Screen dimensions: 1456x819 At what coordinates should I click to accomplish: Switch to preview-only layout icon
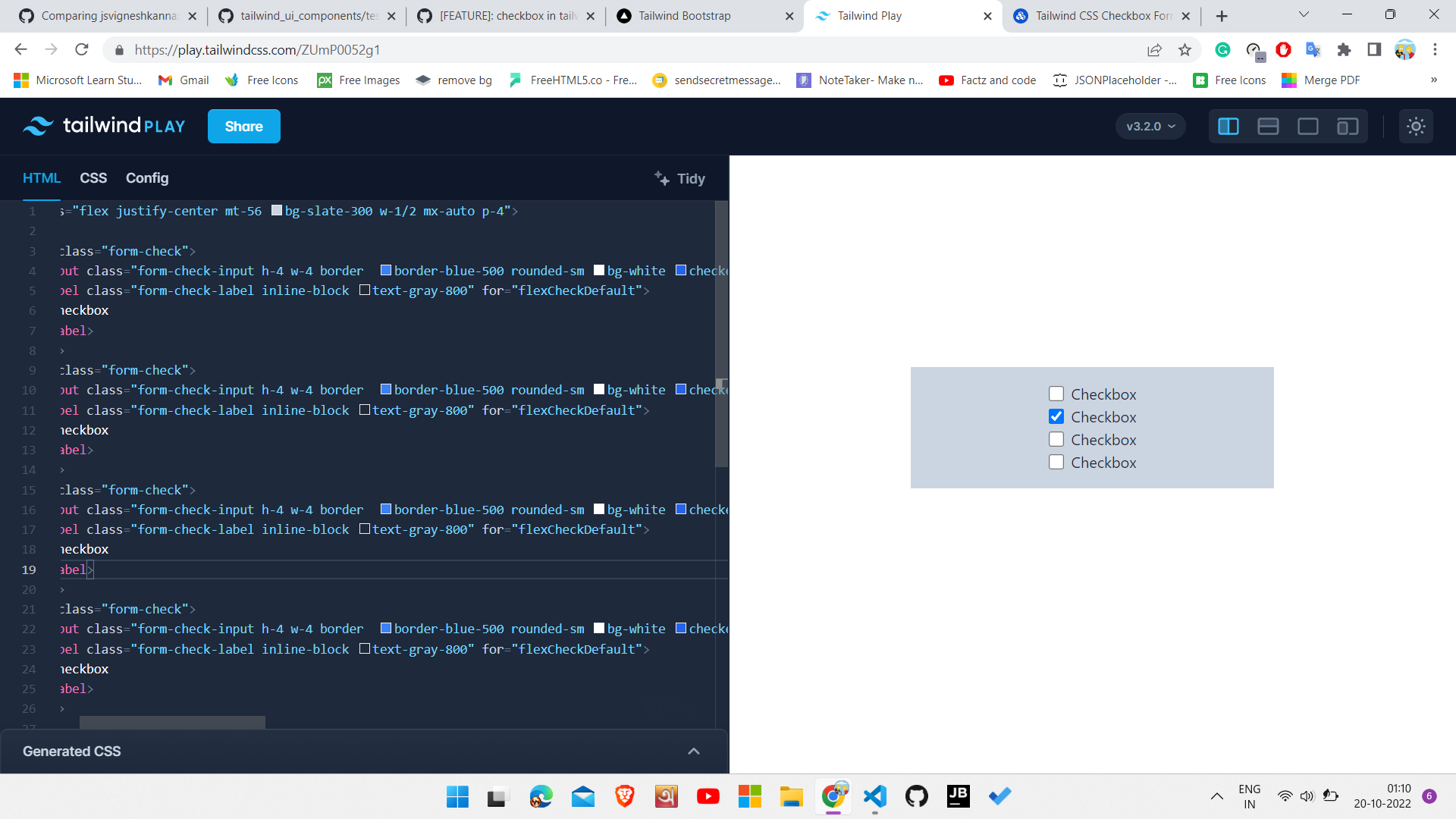pyautogui.click(x=1307, y=127)
